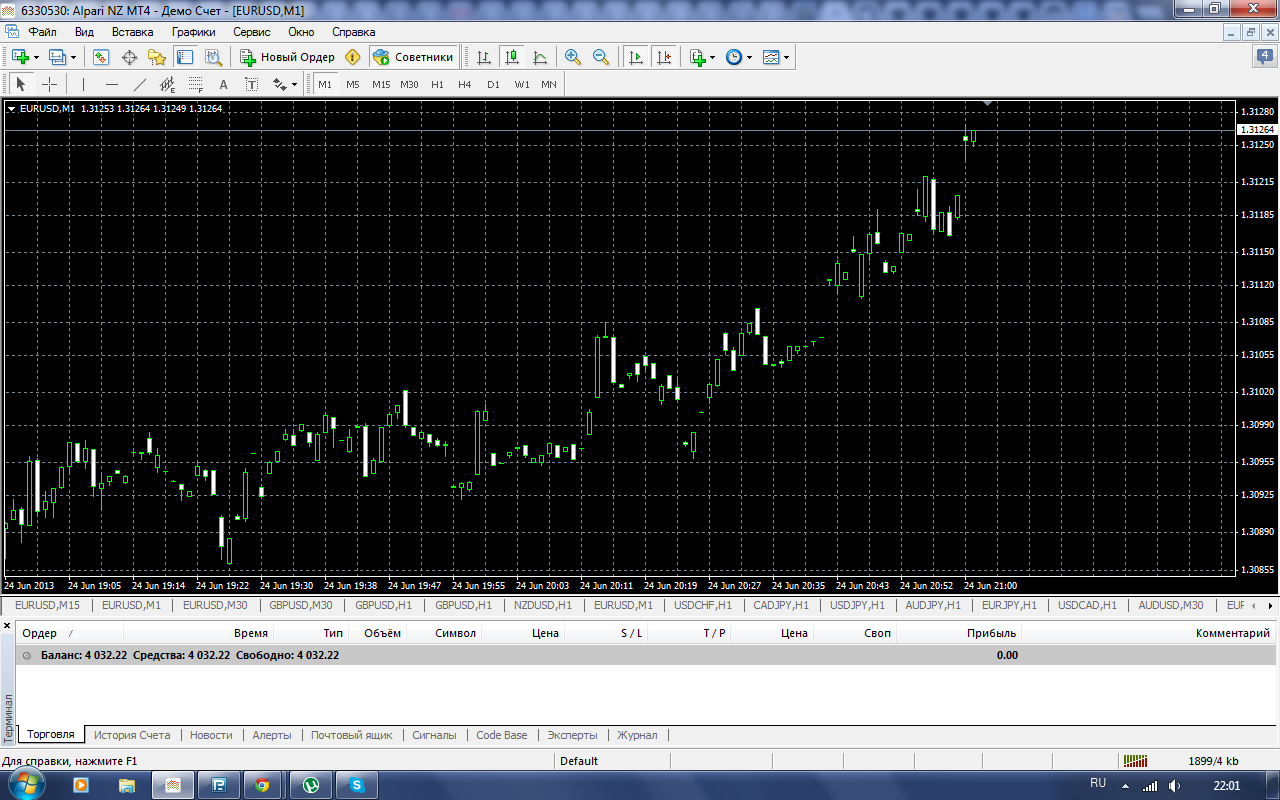
Task: Expand the new chart dropdown arrow
Action: click(x=36, y=57)
